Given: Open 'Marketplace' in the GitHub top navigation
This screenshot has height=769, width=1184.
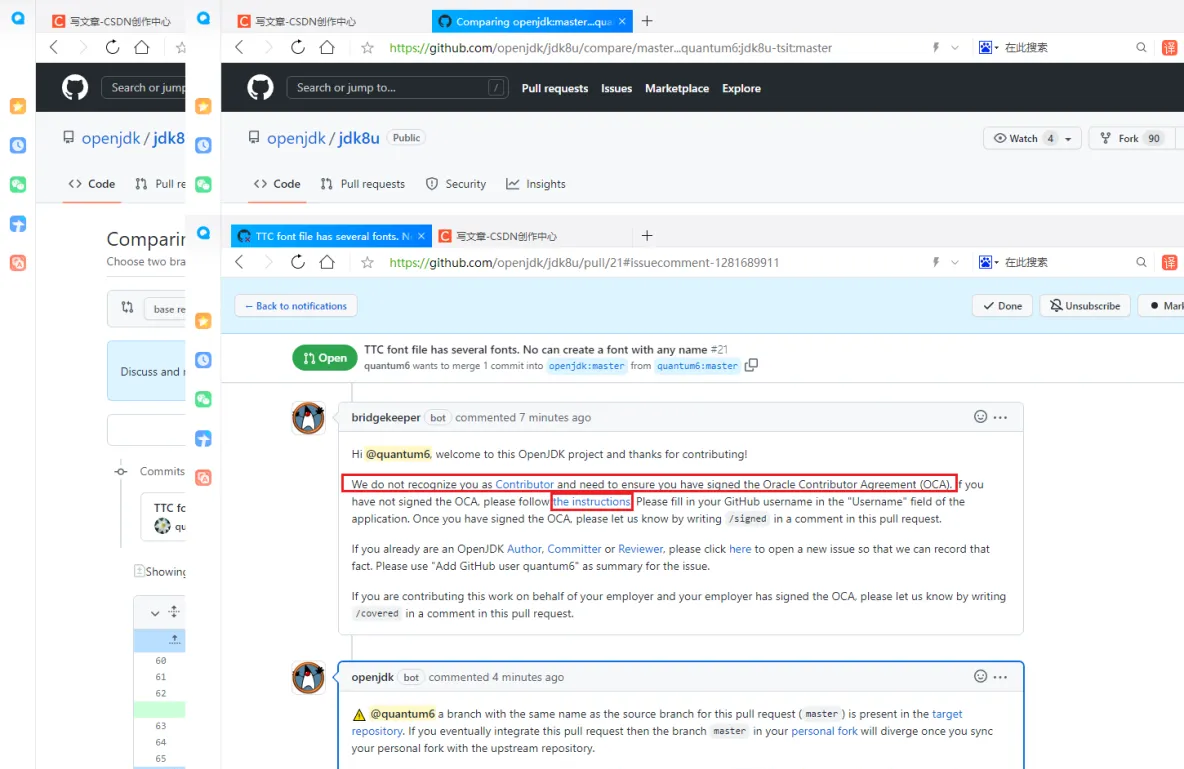Looking at the screenshot, I should click(677, 88).
